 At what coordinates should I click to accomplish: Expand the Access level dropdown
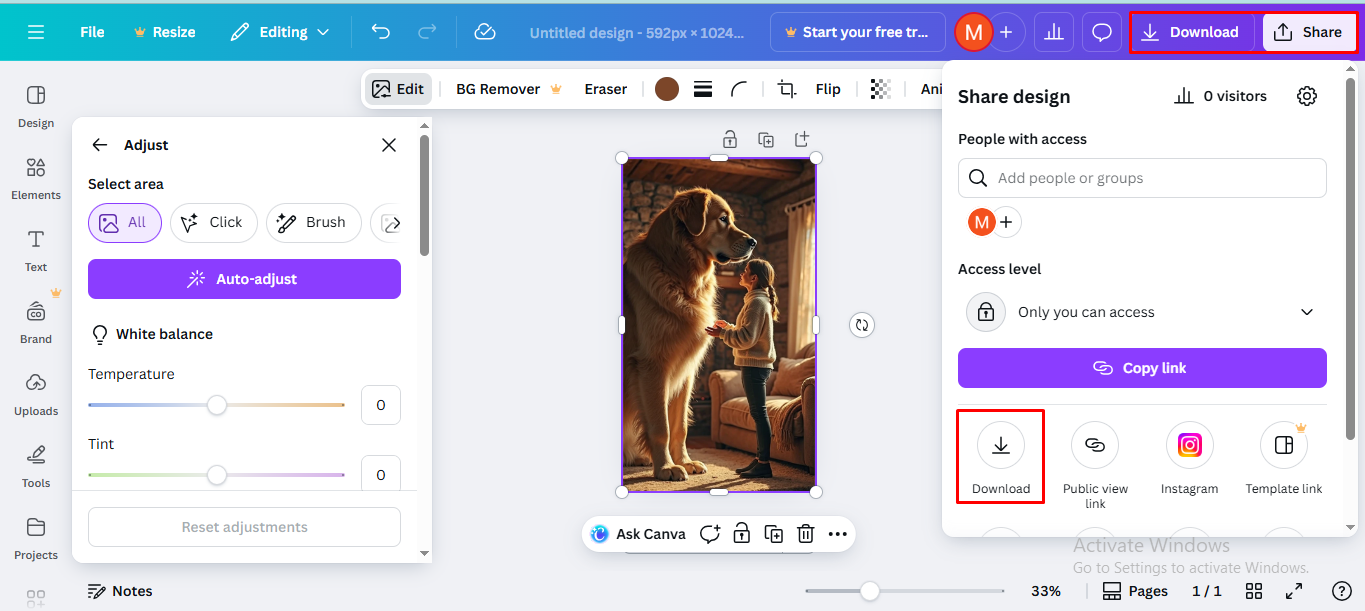click(1141, 311)
